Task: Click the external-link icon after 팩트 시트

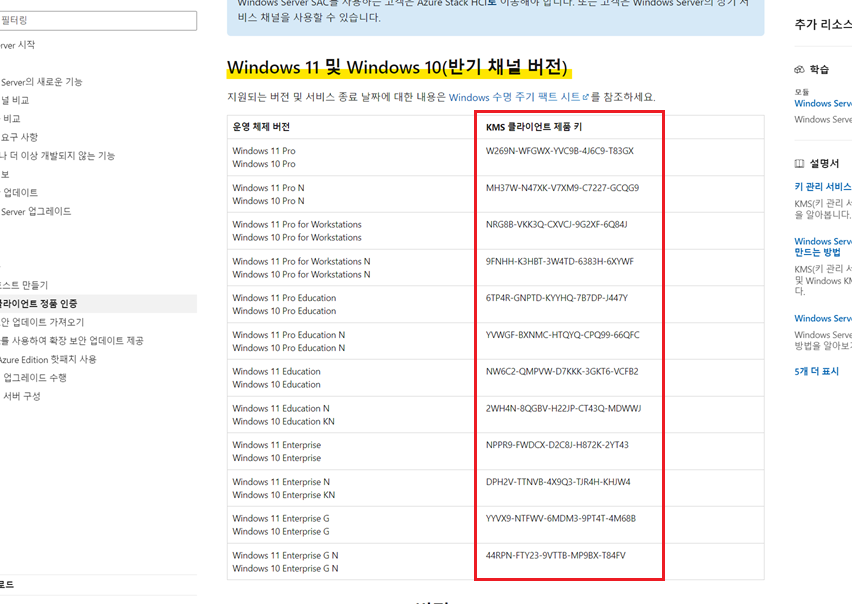Action: pyautogui.click(x=585, y=97)
